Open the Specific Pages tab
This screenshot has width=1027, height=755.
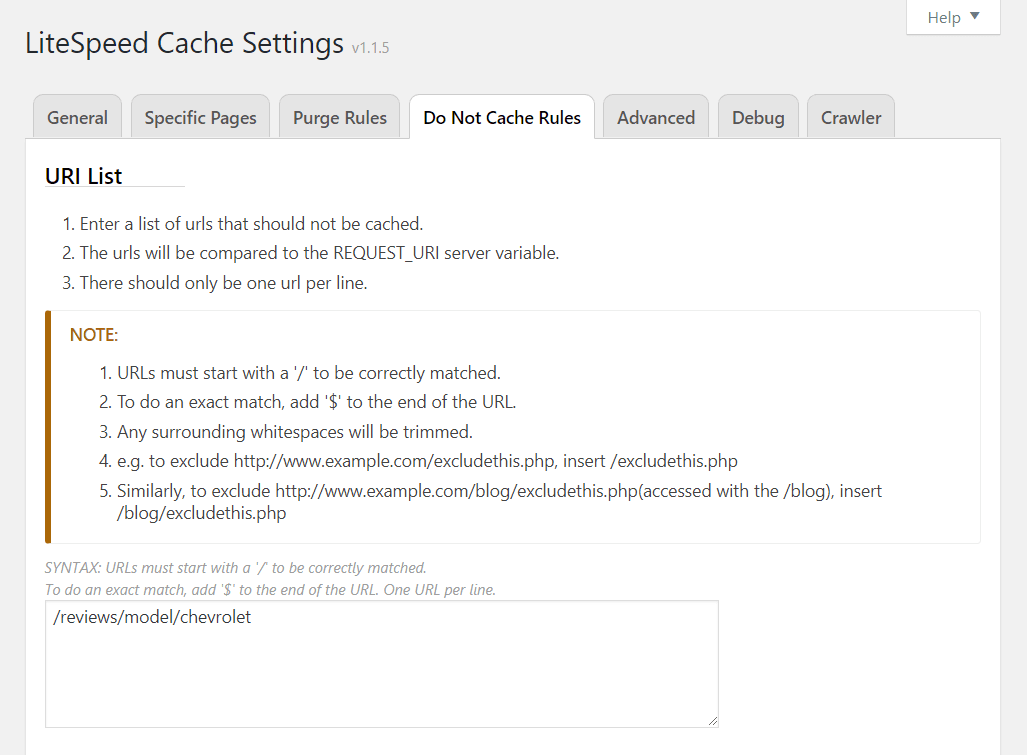200,118
